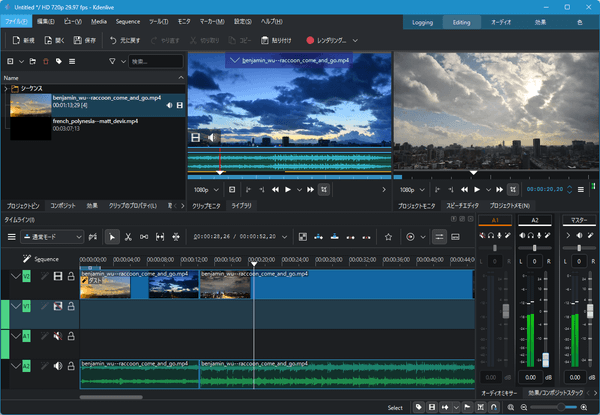Click the red delete clip icon in bin
Viewport: 600px width, 415px height.
[x=45, y=62]
